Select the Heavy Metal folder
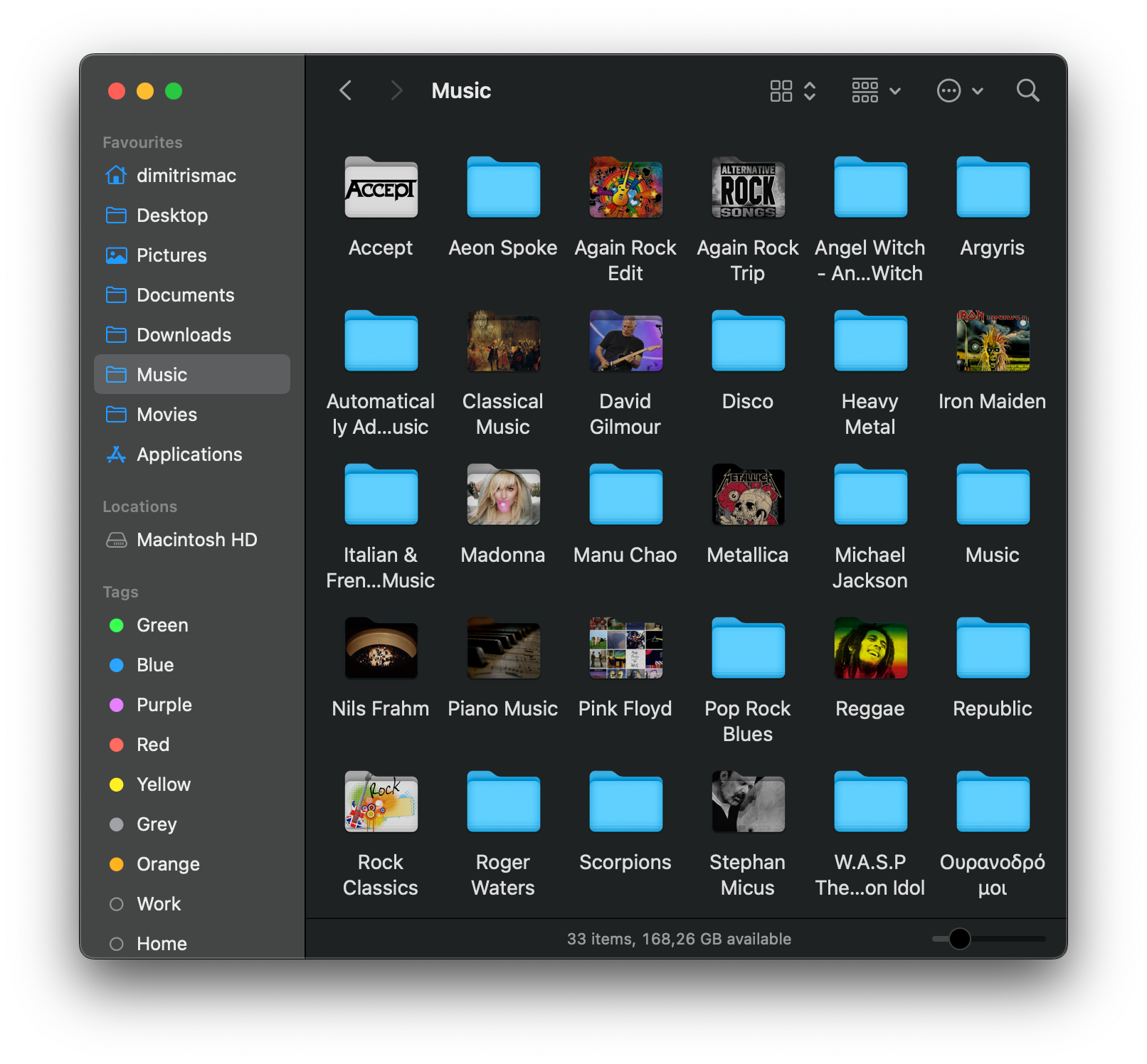Viewport: 1147px width, 1064px height. [870, 341]
